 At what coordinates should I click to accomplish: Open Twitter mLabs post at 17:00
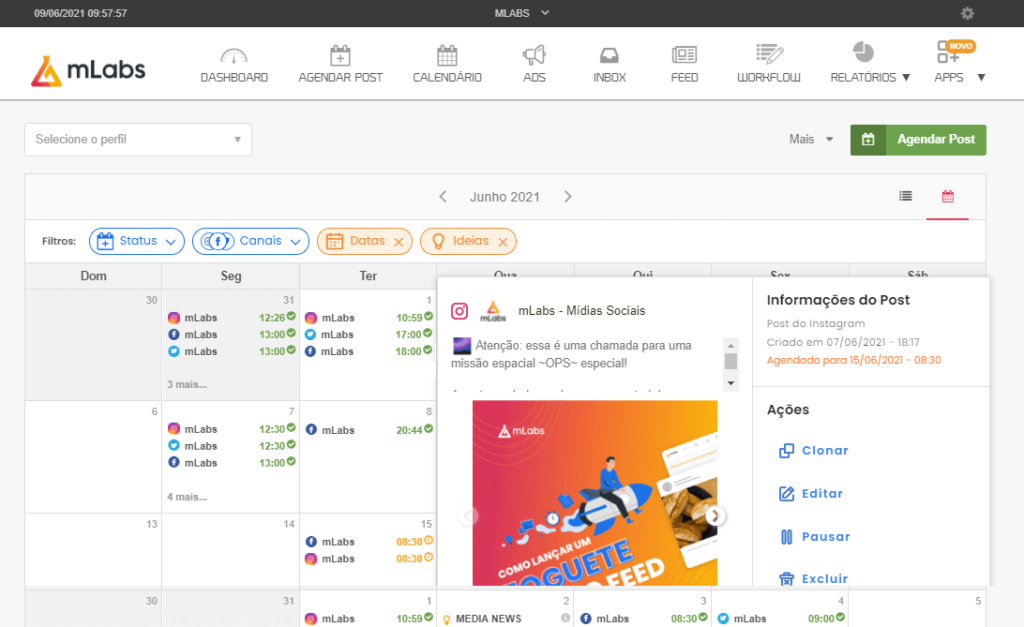(x=368, y=334)
